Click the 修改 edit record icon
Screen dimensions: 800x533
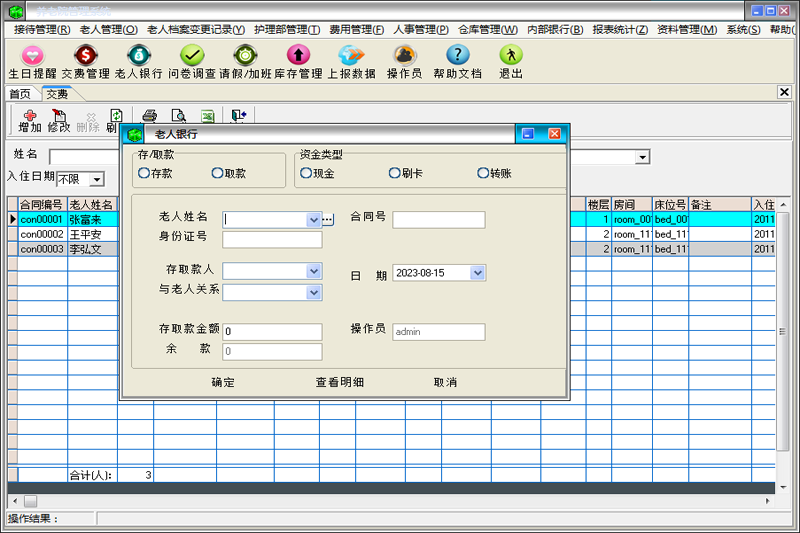point(59,121)
